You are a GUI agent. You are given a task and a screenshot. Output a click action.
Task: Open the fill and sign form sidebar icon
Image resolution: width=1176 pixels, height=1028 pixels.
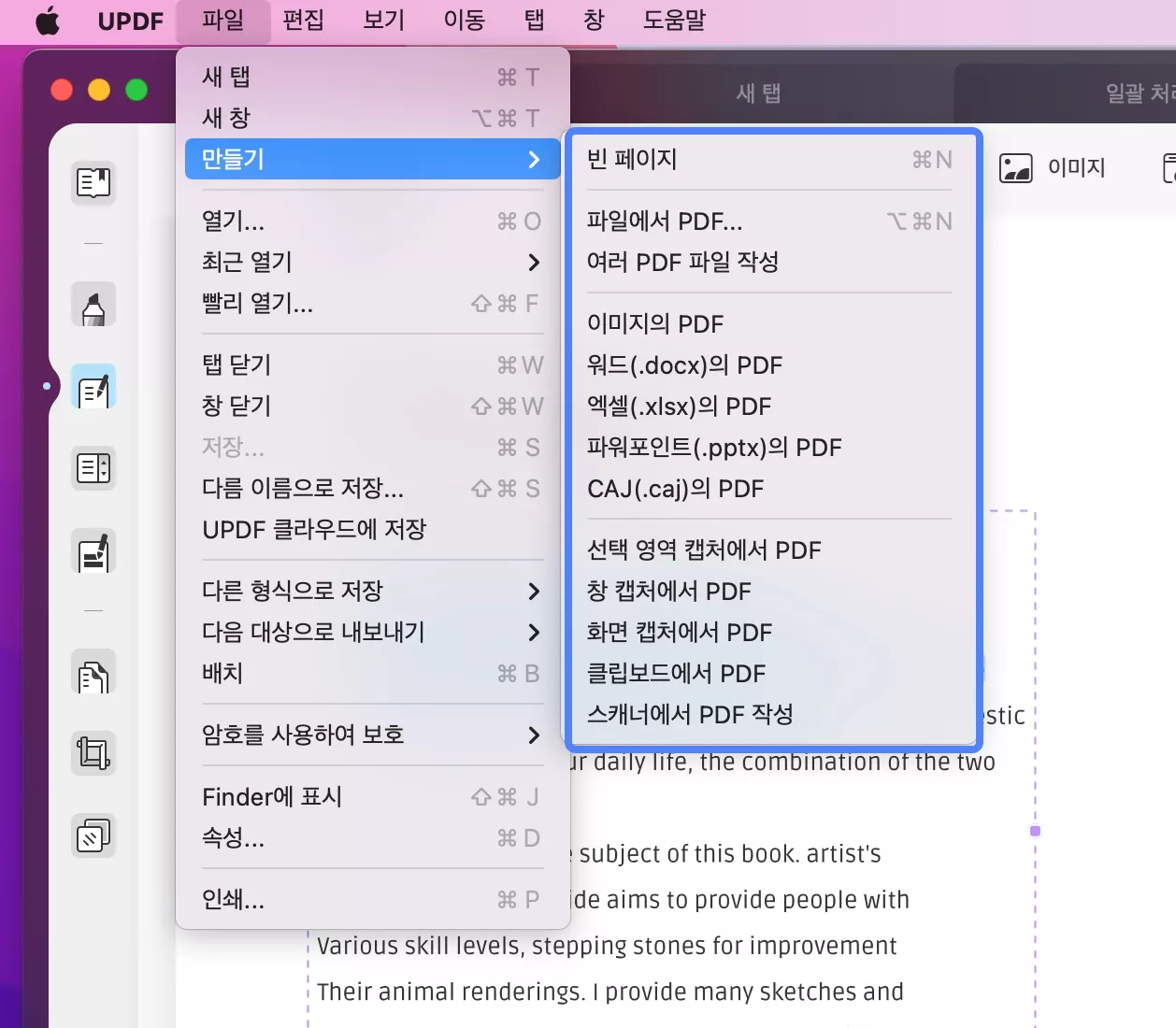93,551
